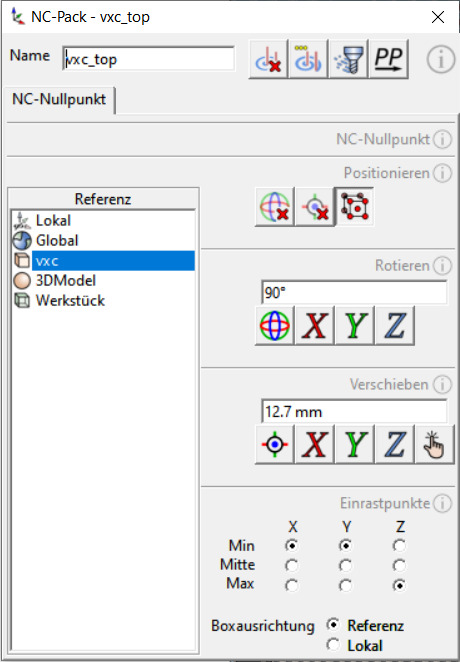
Task: Click the milling cutter simulation icon
Action: [349, 59]
